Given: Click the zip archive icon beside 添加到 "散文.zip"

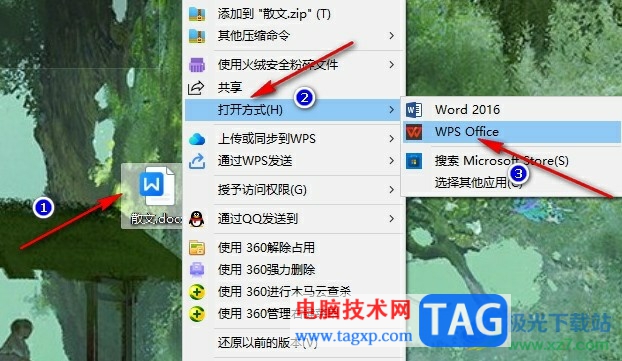Looking at the screenshot, I should coord(197,14).
